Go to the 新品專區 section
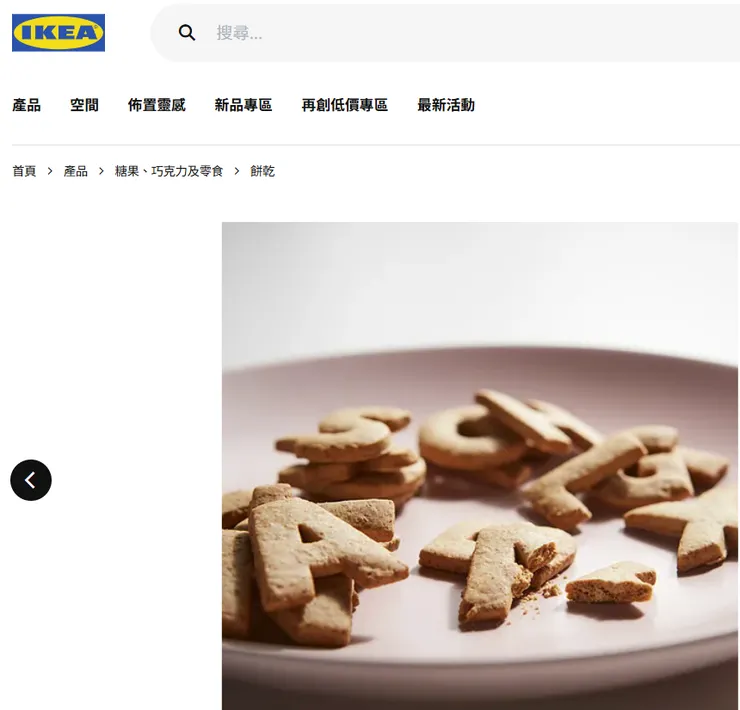Image resolution: width=740 pixels, height=710 pixels. pyautogui.click(x=244, y=105)
